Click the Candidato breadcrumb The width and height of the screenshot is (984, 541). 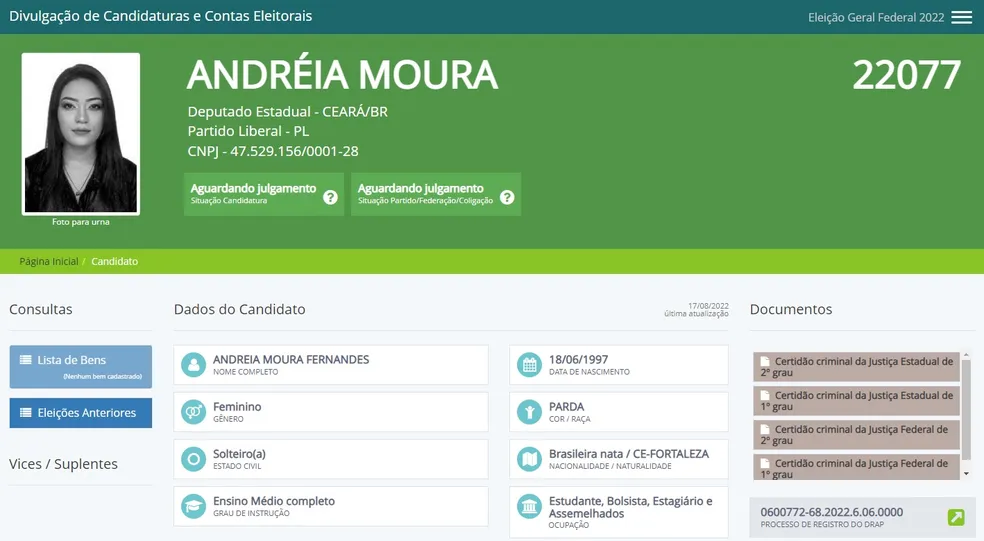point(114,261)
